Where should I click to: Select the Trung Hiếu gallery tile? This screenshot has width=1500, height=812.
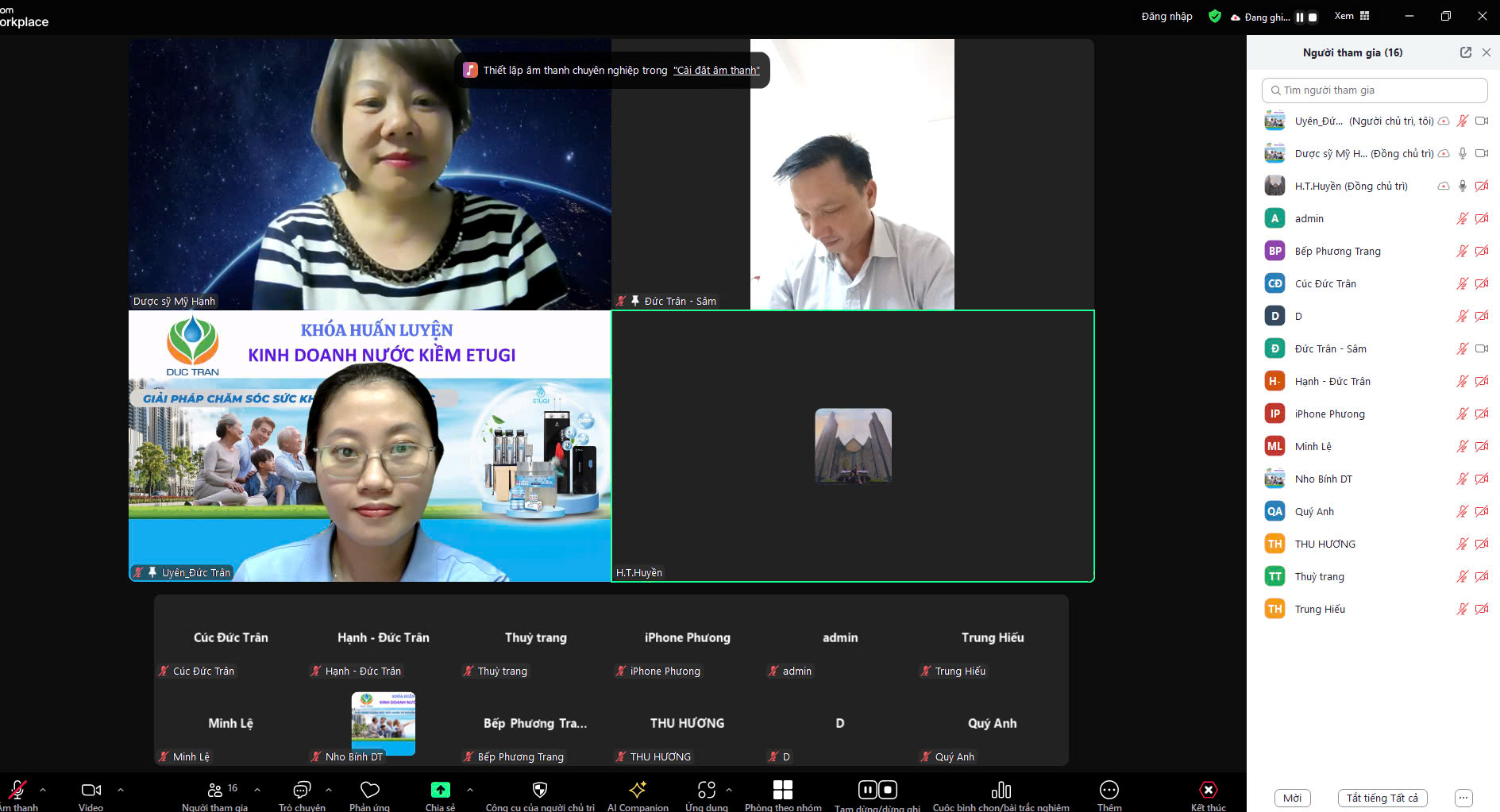pyautogui.click(x=992, y=638)
